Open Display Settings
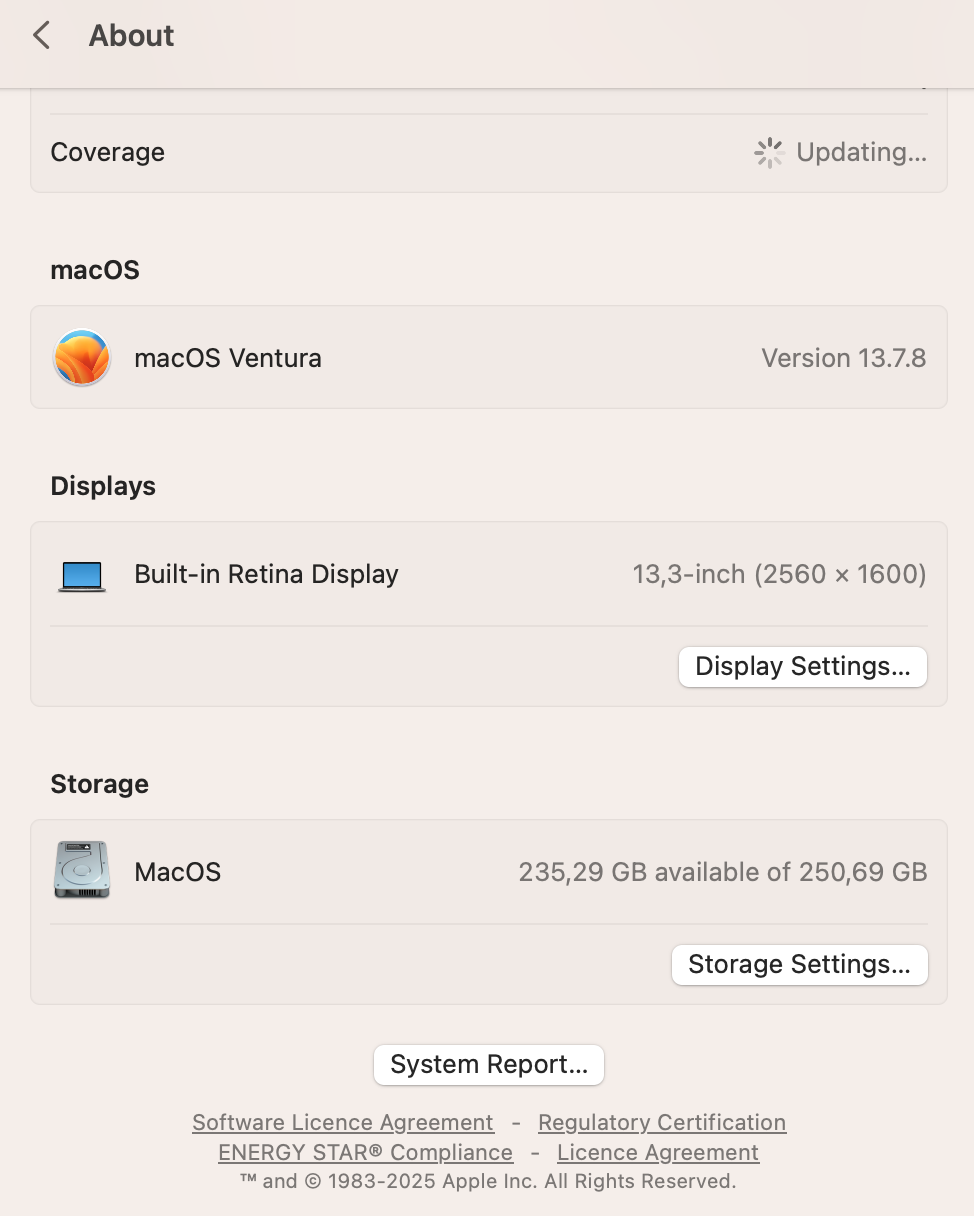974x1216 pixels. 802,667
